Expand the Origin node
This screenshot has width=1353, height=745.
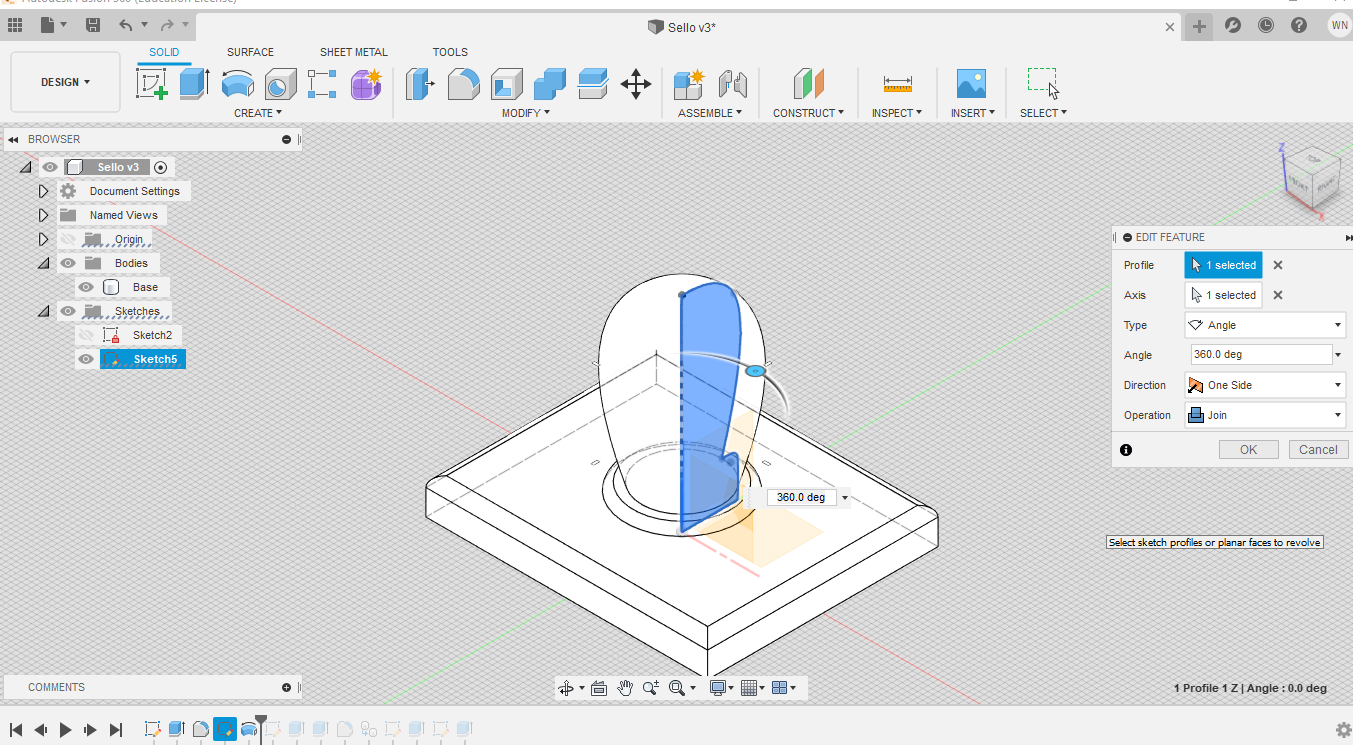pyautogui.click(x=43, y=239)
